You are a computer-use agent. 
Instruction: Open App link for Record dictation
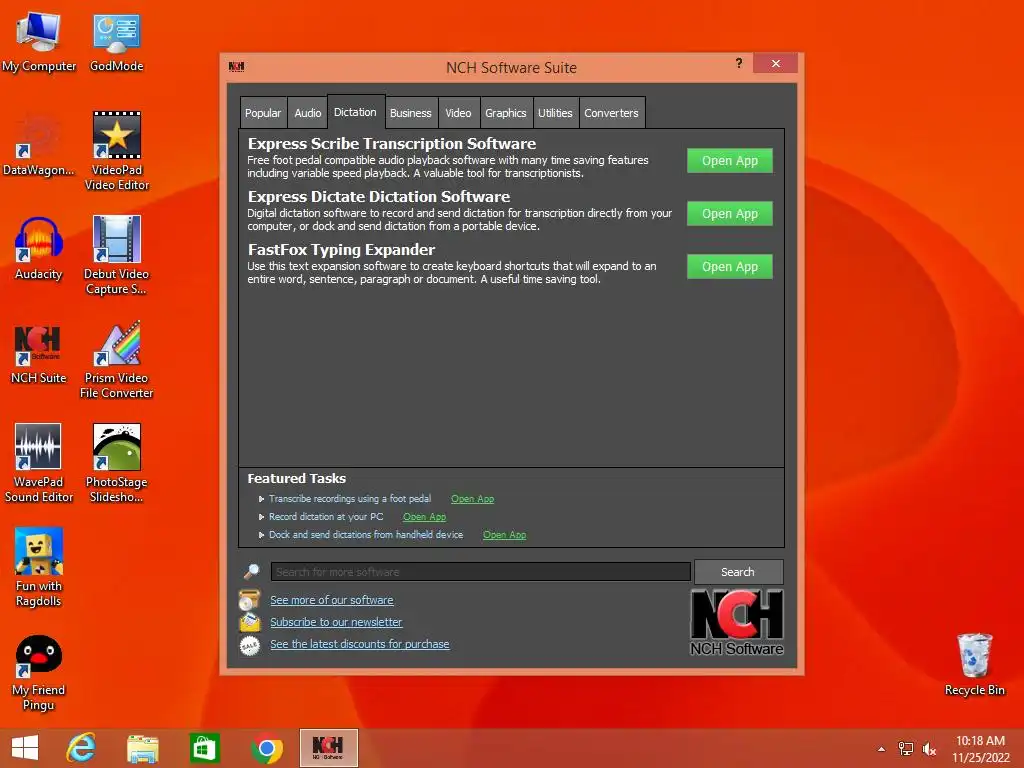click(x=424, y=517)
